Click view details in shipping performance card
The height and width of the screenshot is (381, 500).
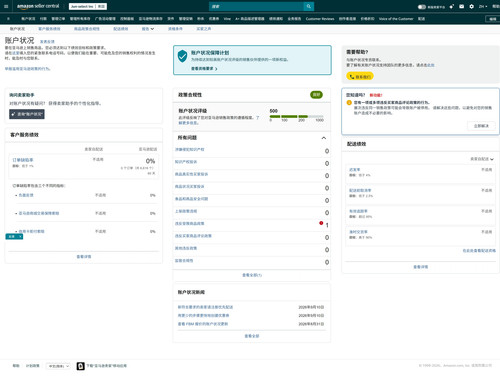pyautogui.click(x=421, y=267)
